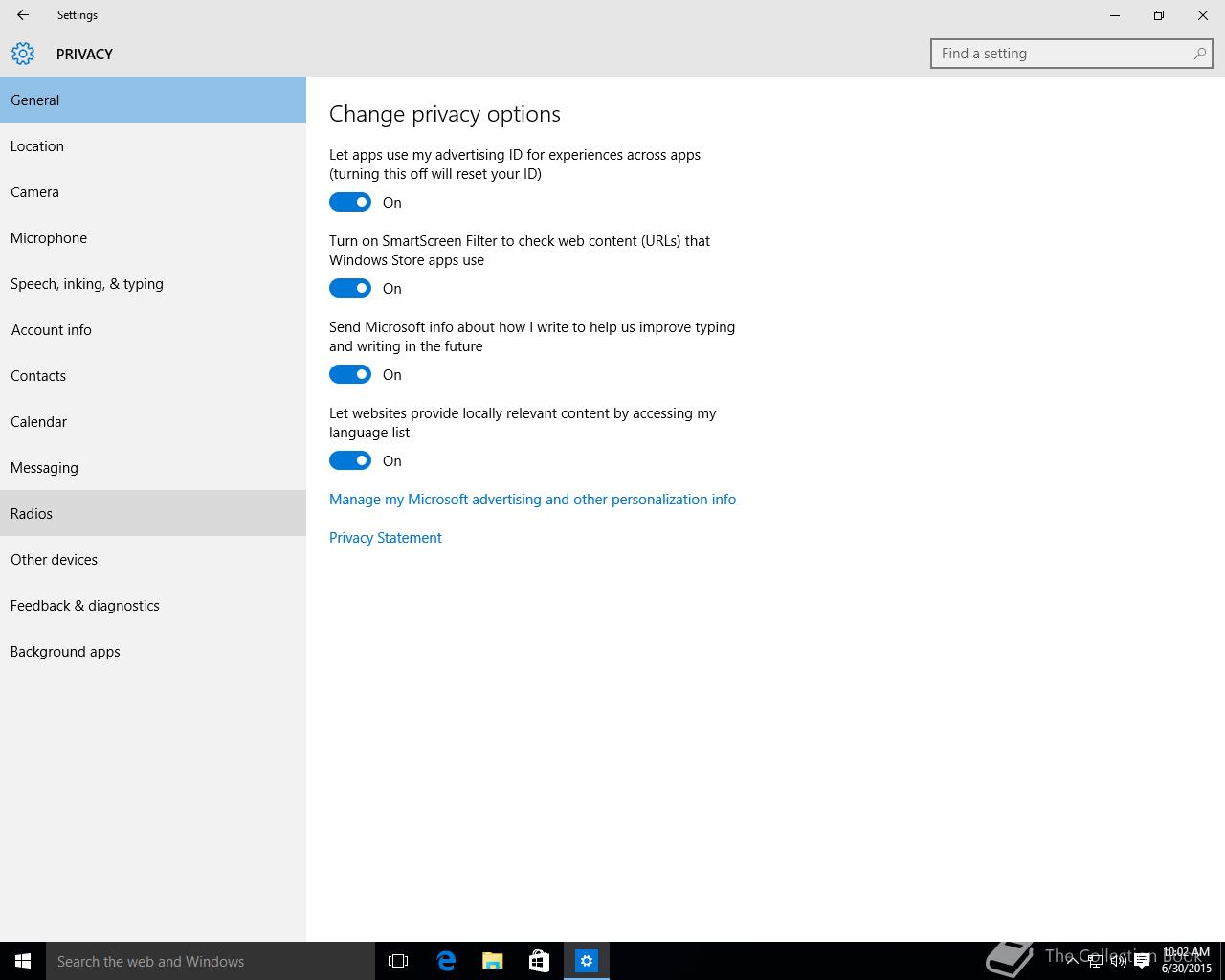Open Manage my Microsoft advertising link
This screenshot has width=1225, height=980.
[532, 500]
